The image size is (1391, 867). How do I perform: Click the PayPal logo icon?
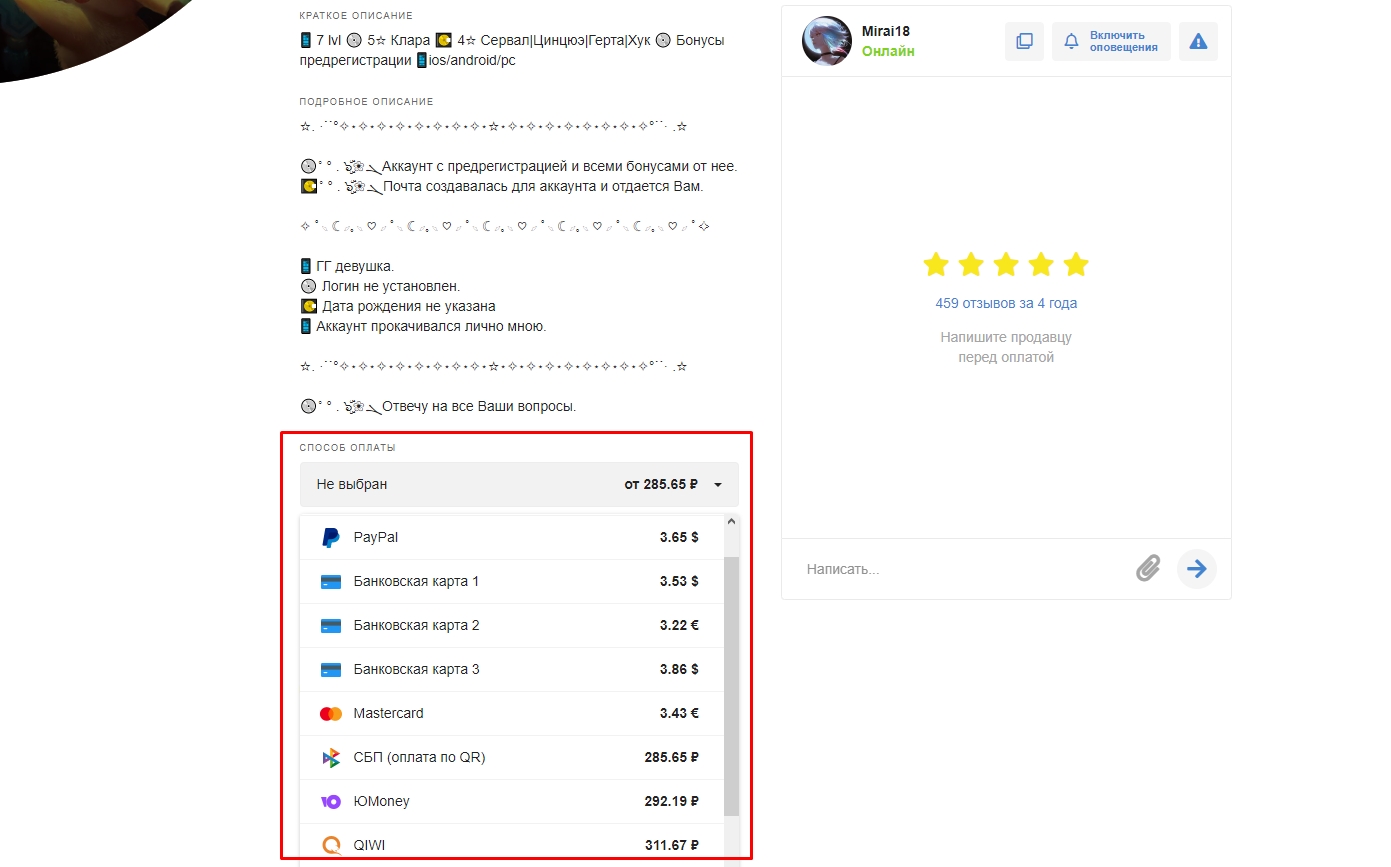pyautogui.click(x=331, y=538)
